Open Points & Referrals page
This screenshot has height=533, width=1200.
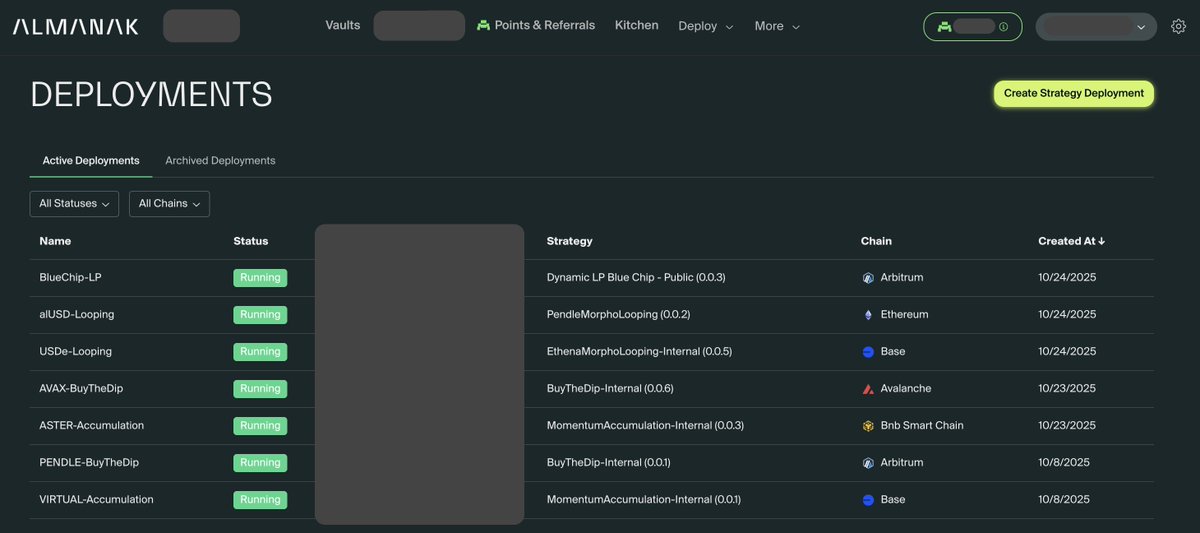[x=535, y=25]
